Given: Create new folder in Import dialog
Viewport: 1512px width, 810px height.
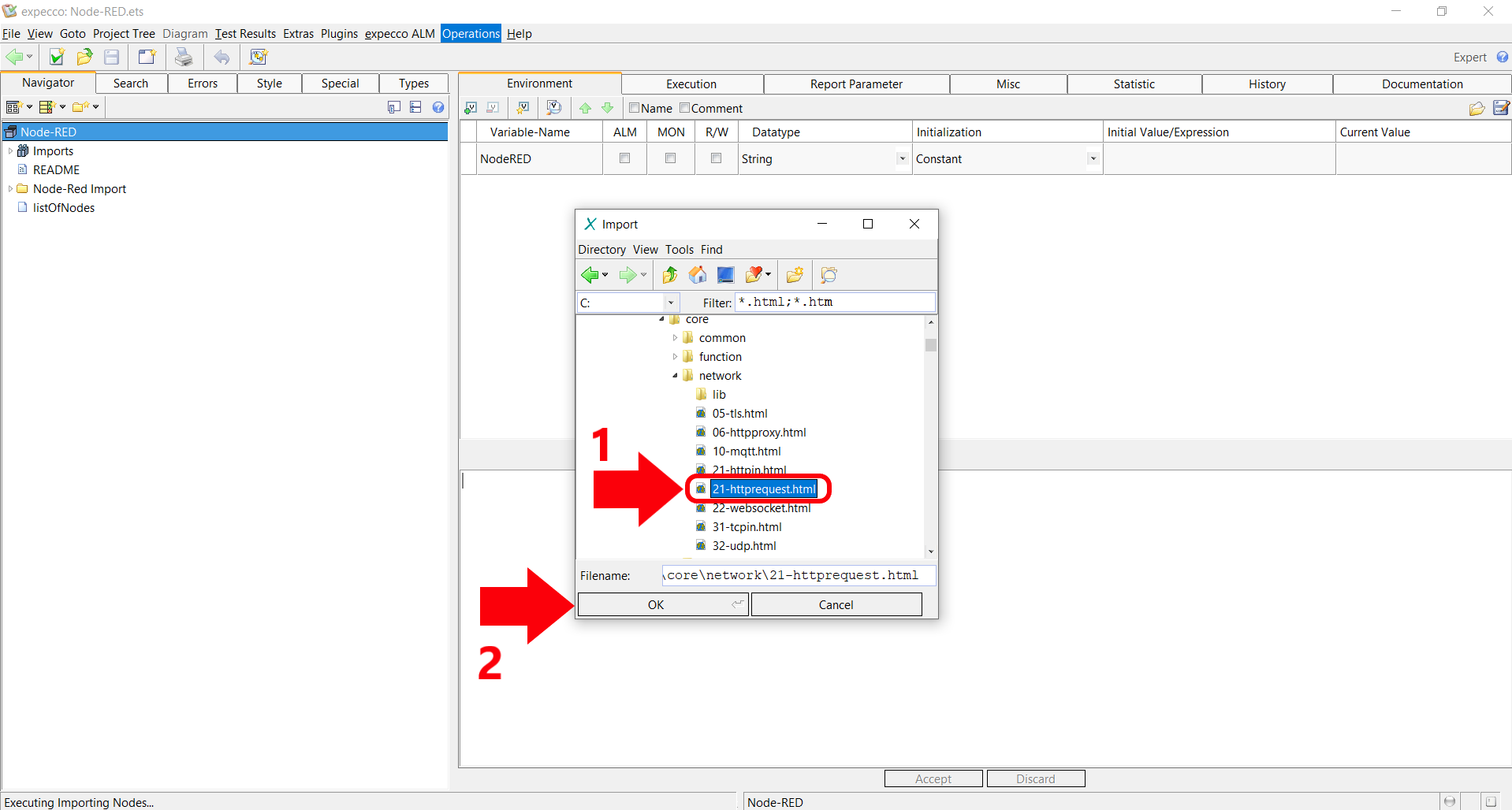Looking at the screenshot, I should (795, 275).
